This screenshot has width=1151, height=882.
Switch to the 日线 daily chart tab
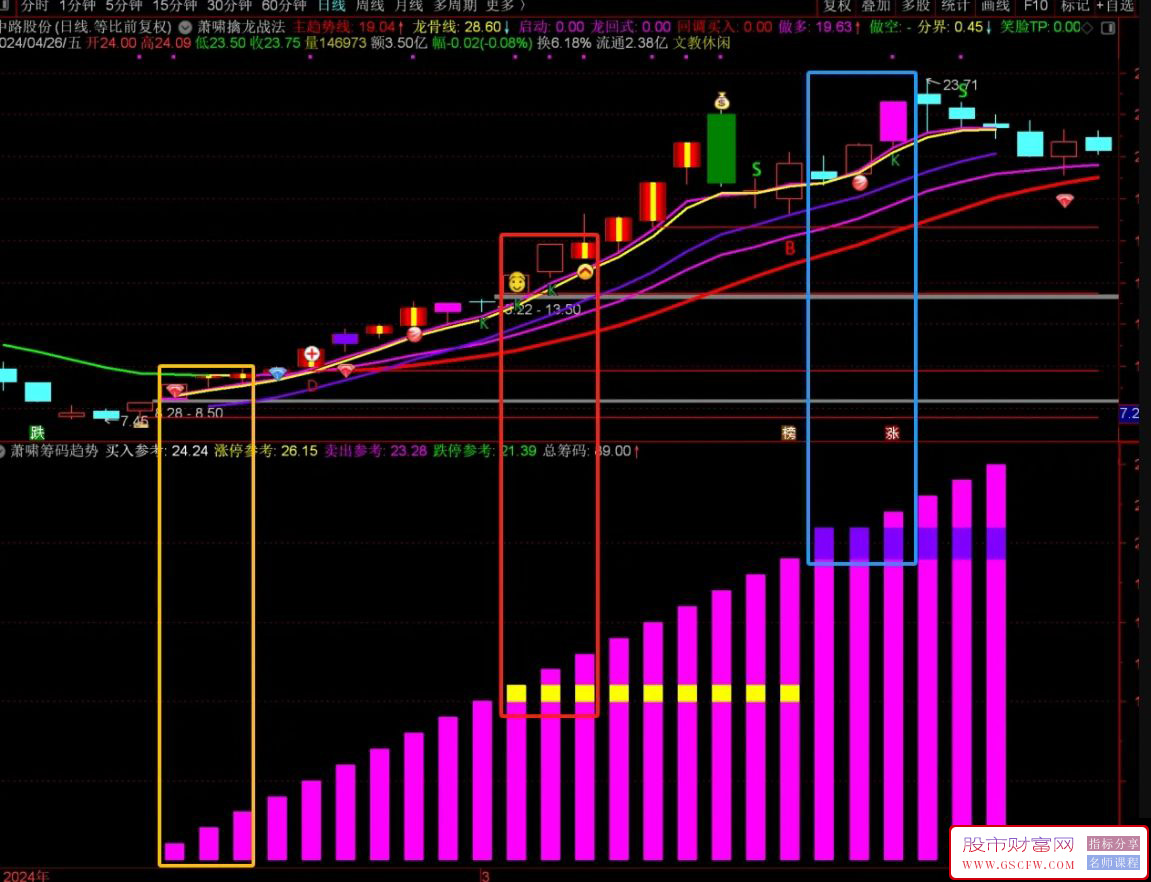[331, 6]
